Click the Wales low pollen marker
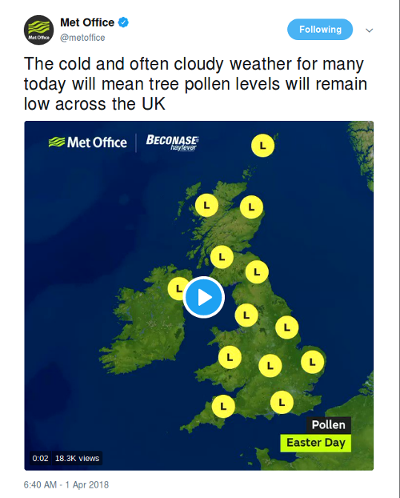 click(230, 357)
